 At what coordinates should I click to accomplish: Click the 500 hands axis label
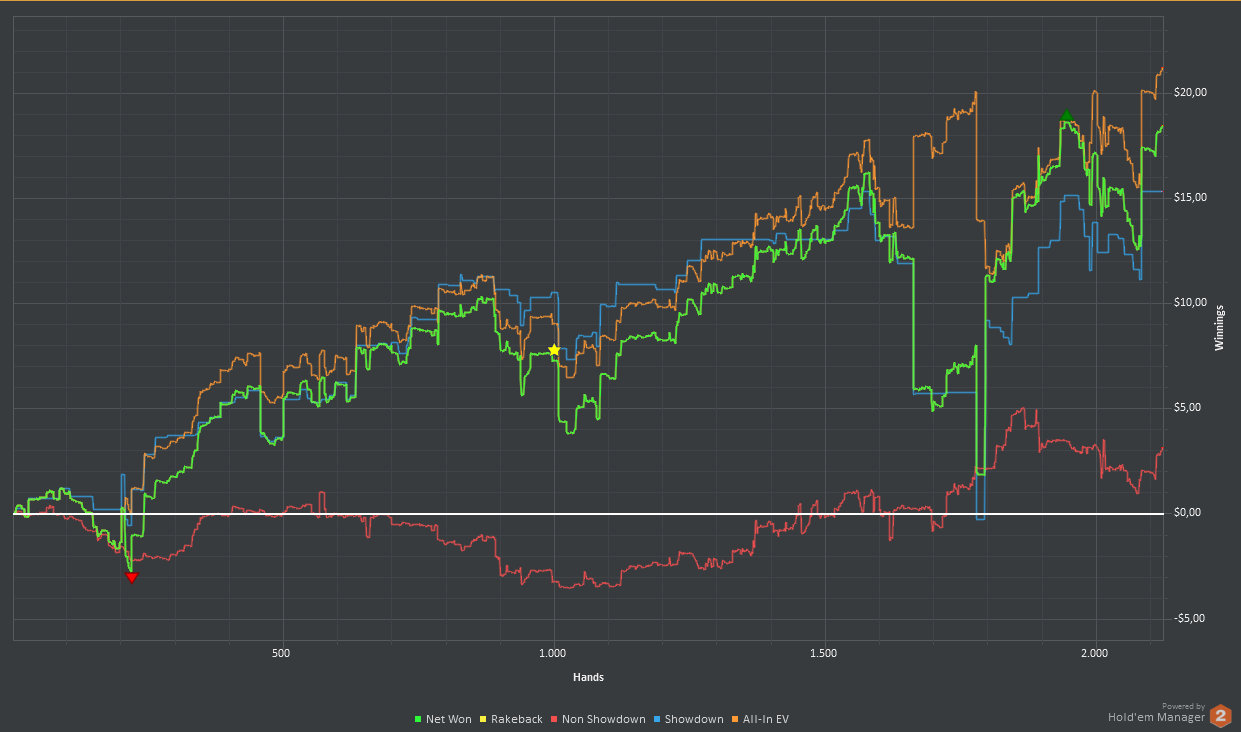pyautogui.click(x=281, y=654)
